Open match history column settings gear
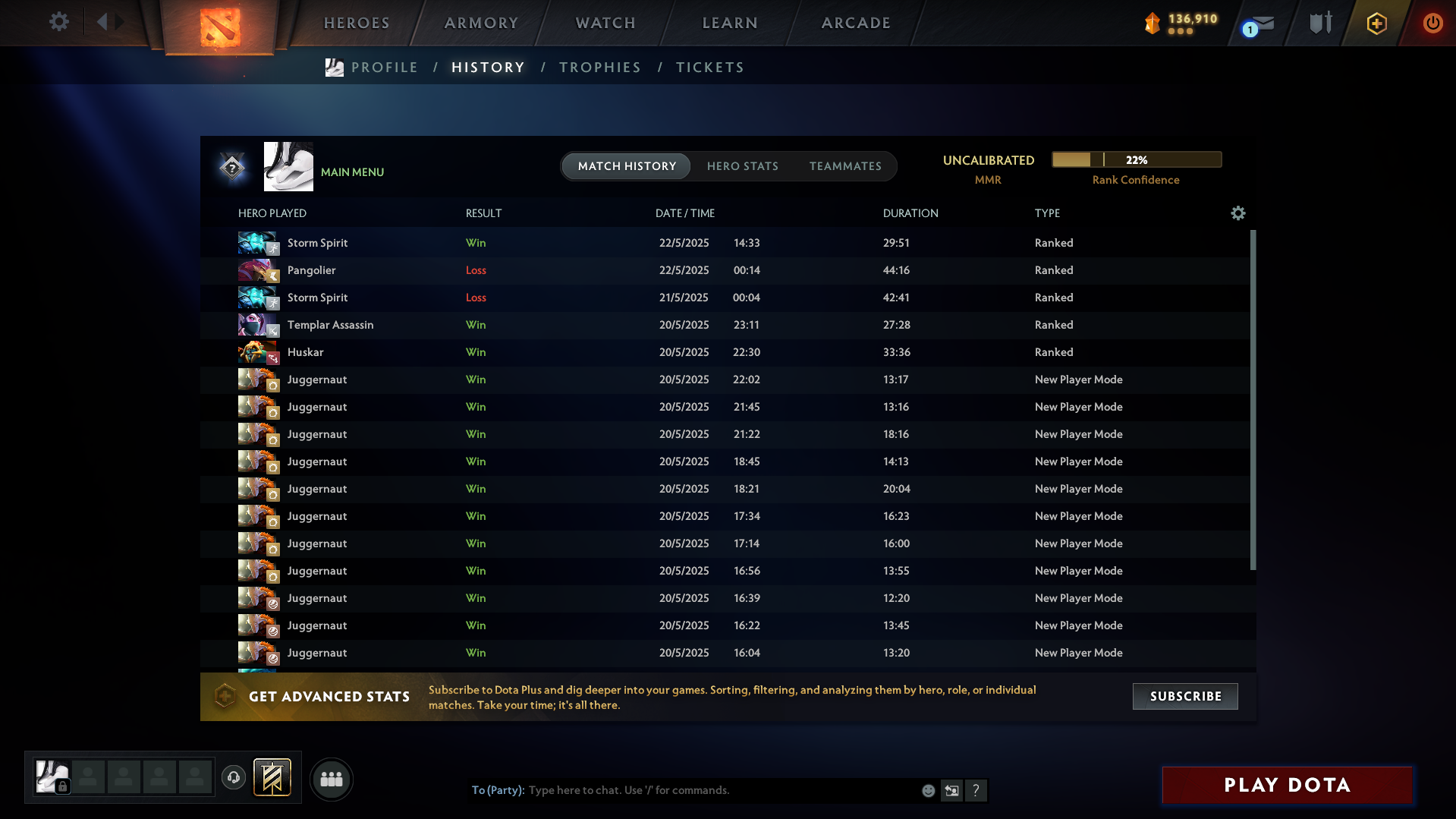Image resolution: width=1456 pixels, height=819 pixels. point(1238,213)
